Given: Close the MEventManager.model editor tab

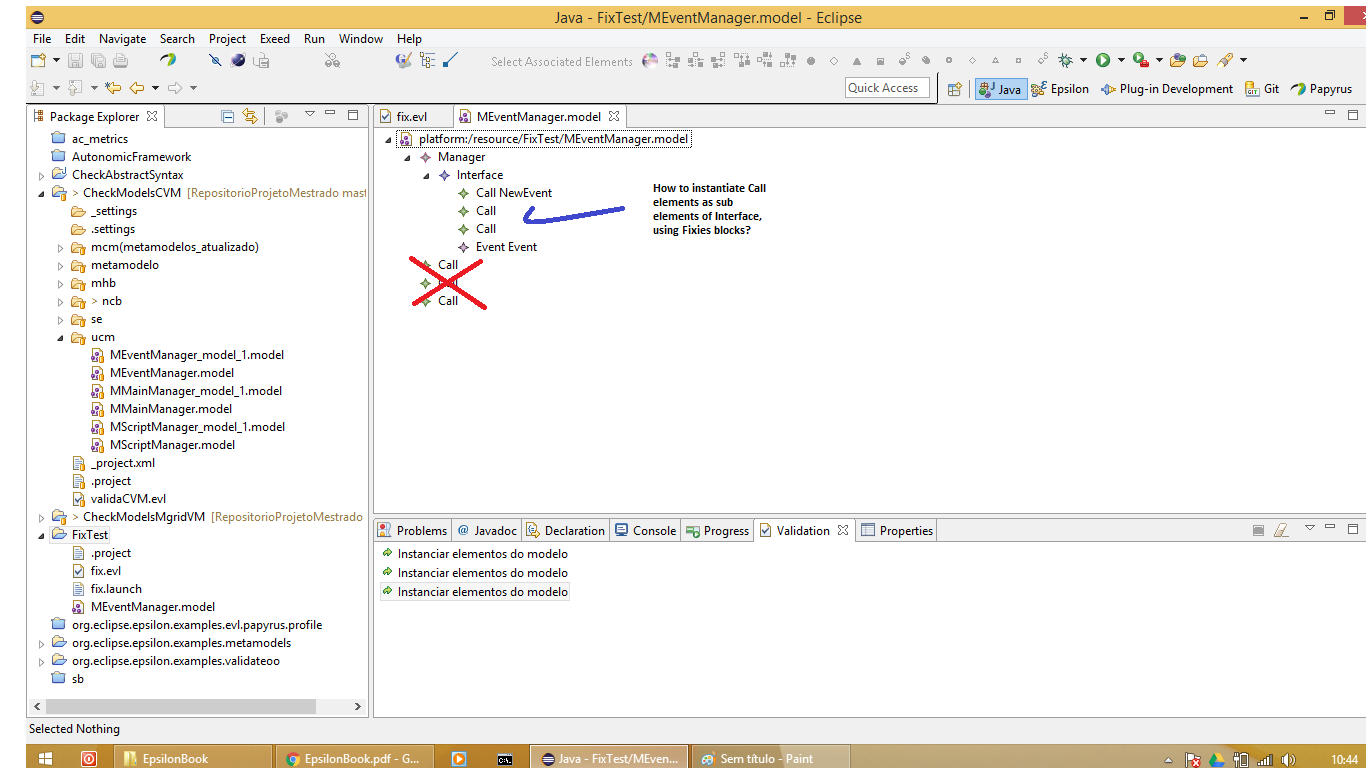Looking at the screenshot, I should [614, 117].
